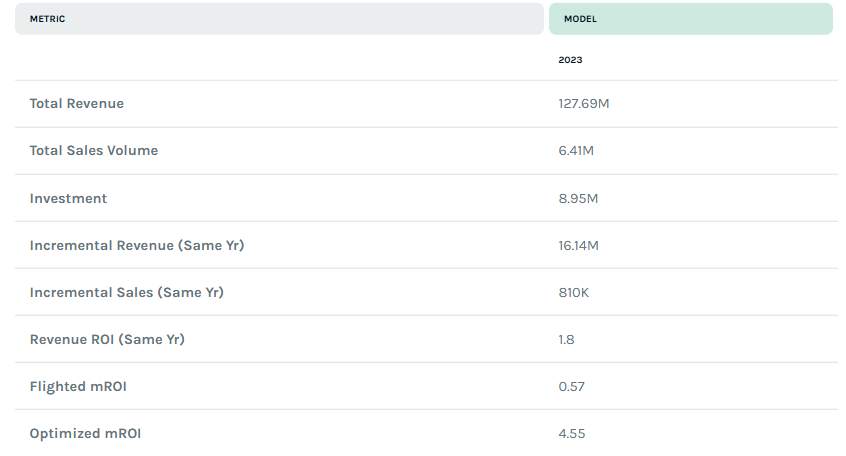Click the METRIC column header
This screenshot has height=456, width=846.
click(x=279, y=19)
